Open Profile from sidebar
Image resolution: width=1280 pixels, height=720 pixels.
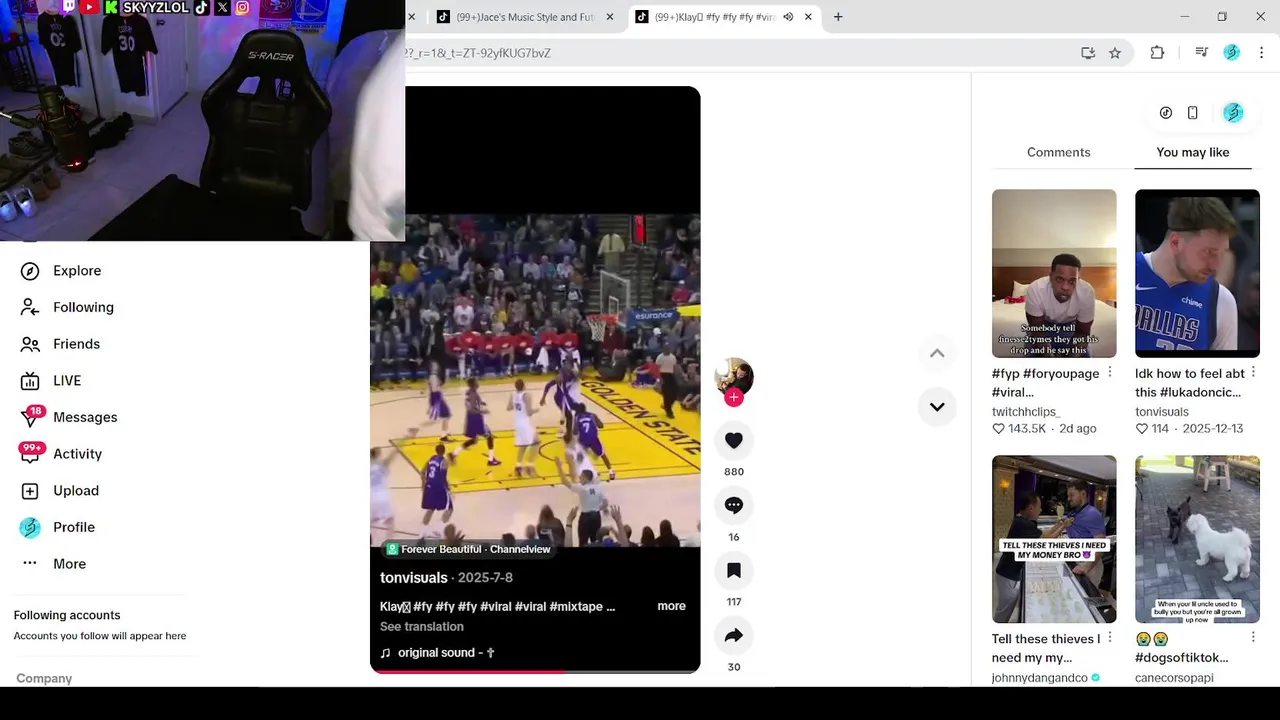click(x=57, y=527)
